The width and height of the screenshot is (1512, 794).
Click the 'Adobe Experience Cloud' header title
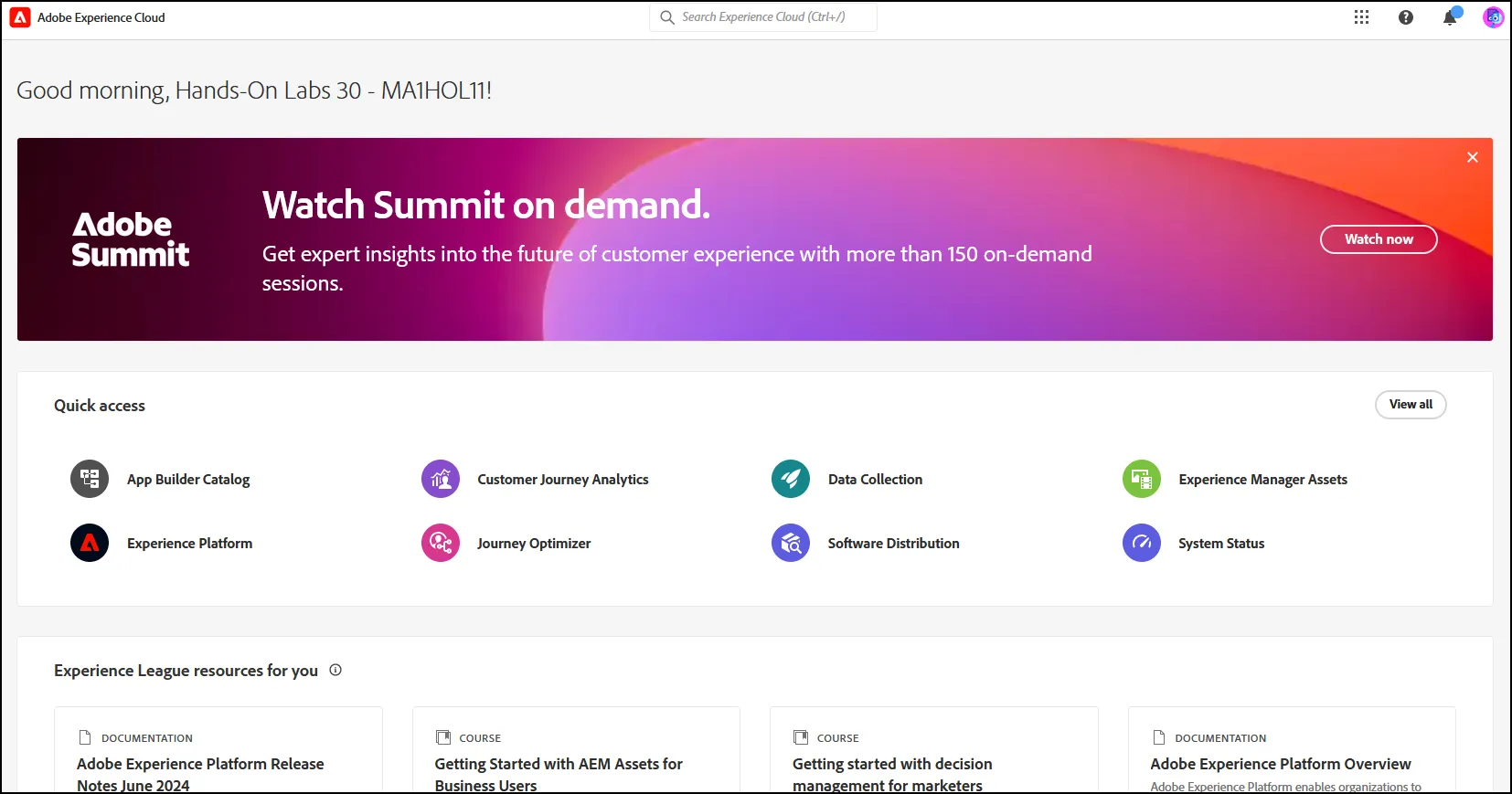(x=101, y=17)
